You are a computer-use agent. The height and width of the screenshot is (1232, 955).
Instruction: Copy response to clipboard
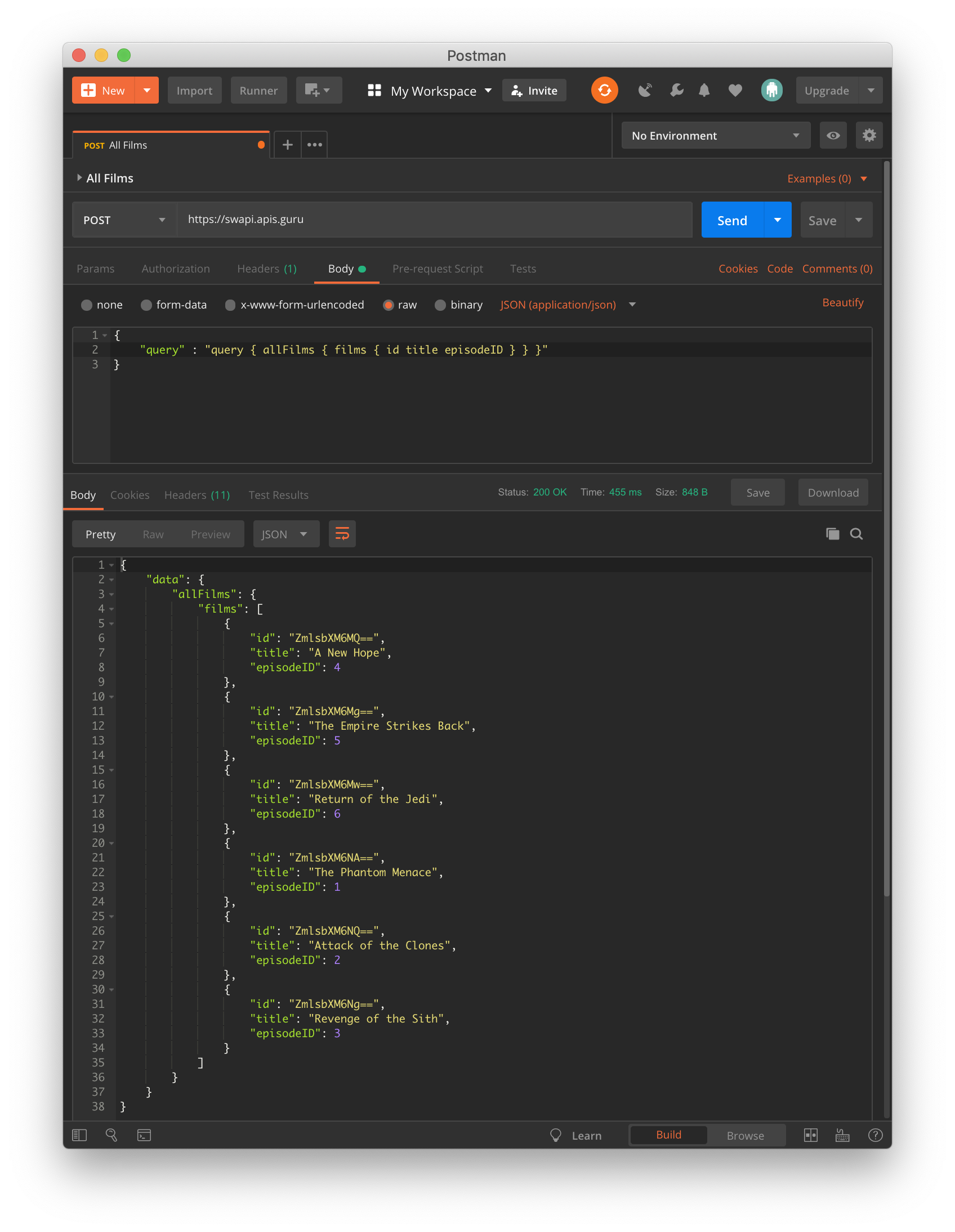833,534
